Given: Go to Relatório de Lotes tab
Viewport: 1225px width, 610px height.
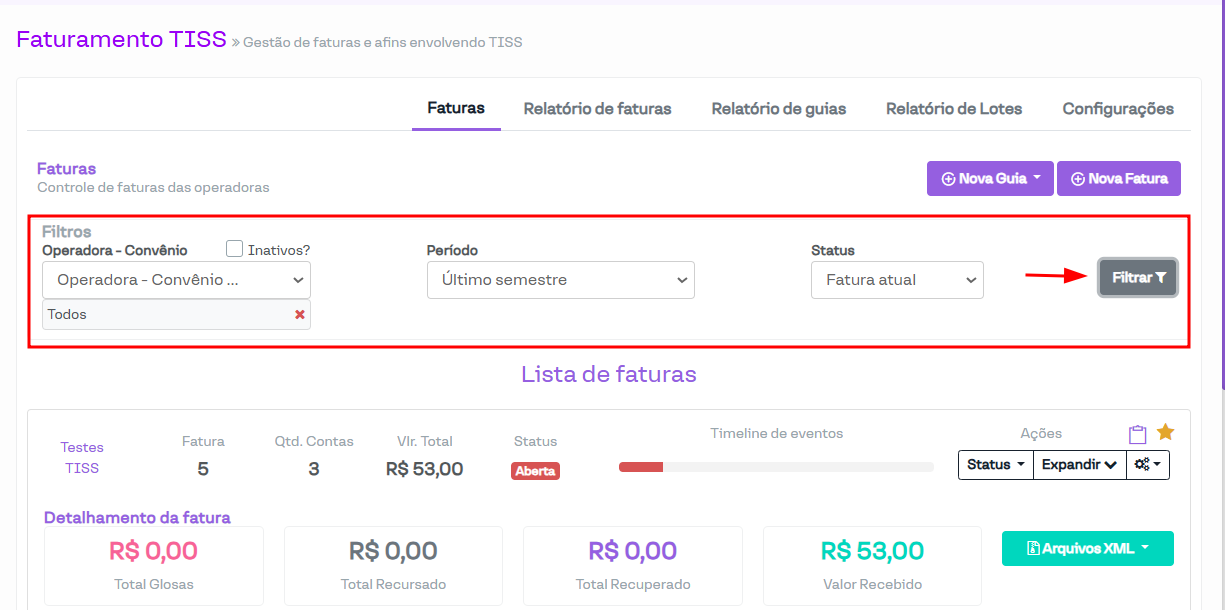Looking at the screenshot, I should pyautogui.click(x=954, y=109).
